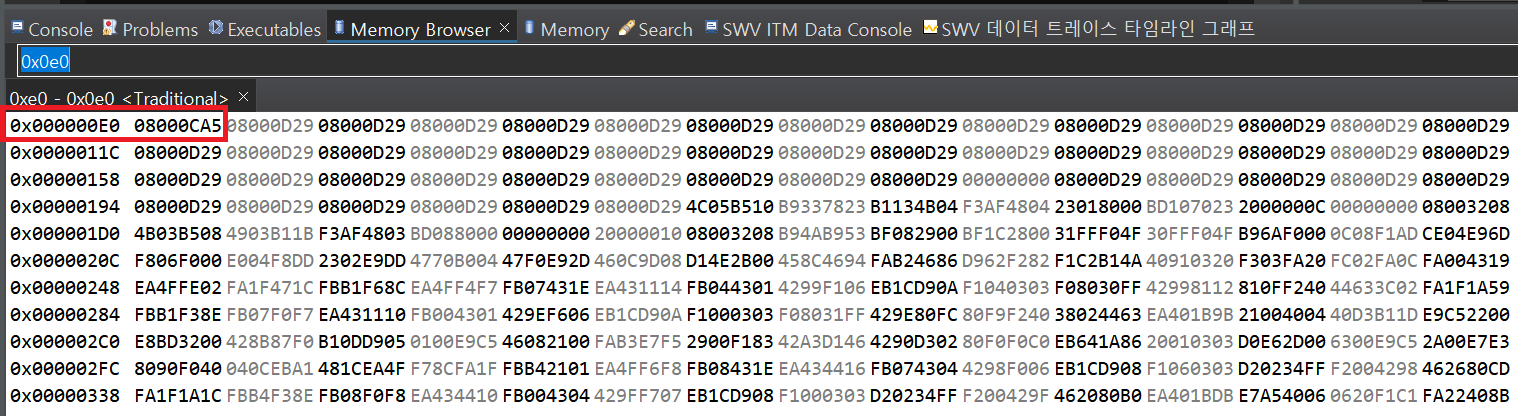Select memory cell 47F0E92D
This screenshot has height=416, width=1518.
[x=546, y=261]
